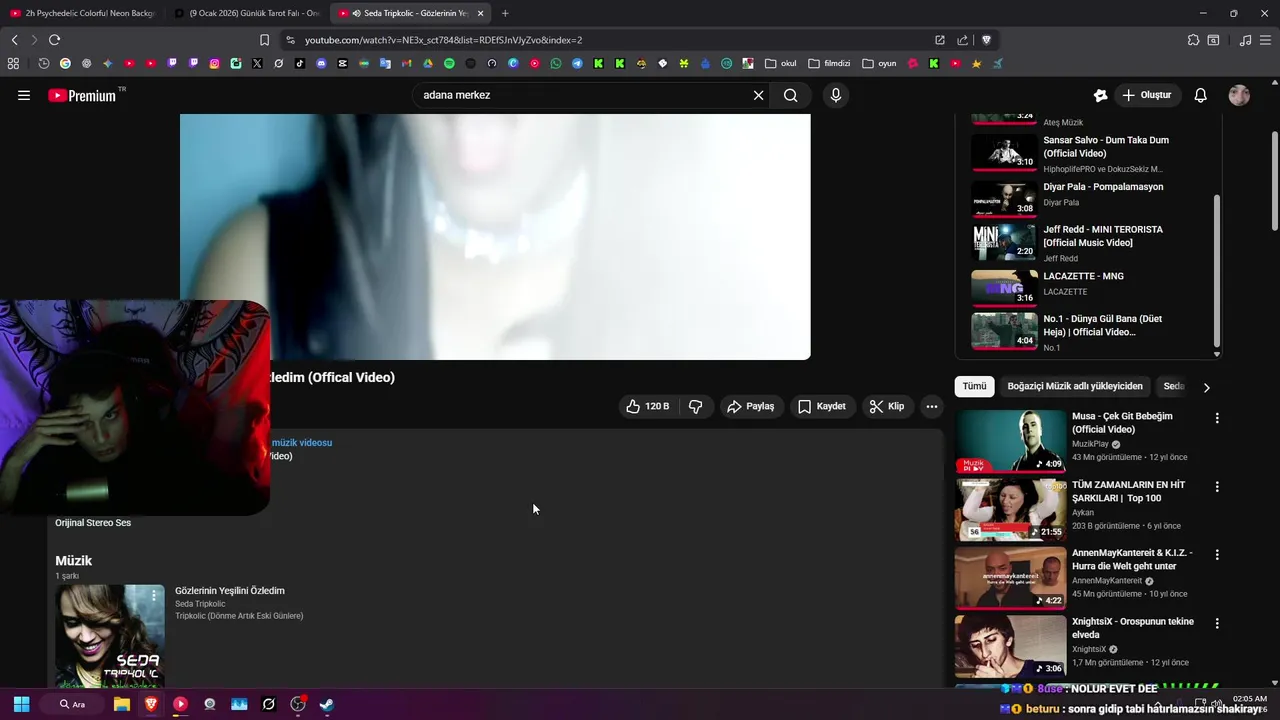Open the Seda Tripkolic album cover thumbnail
This screenshot has width=1280, height=720.
pos(110,635)
